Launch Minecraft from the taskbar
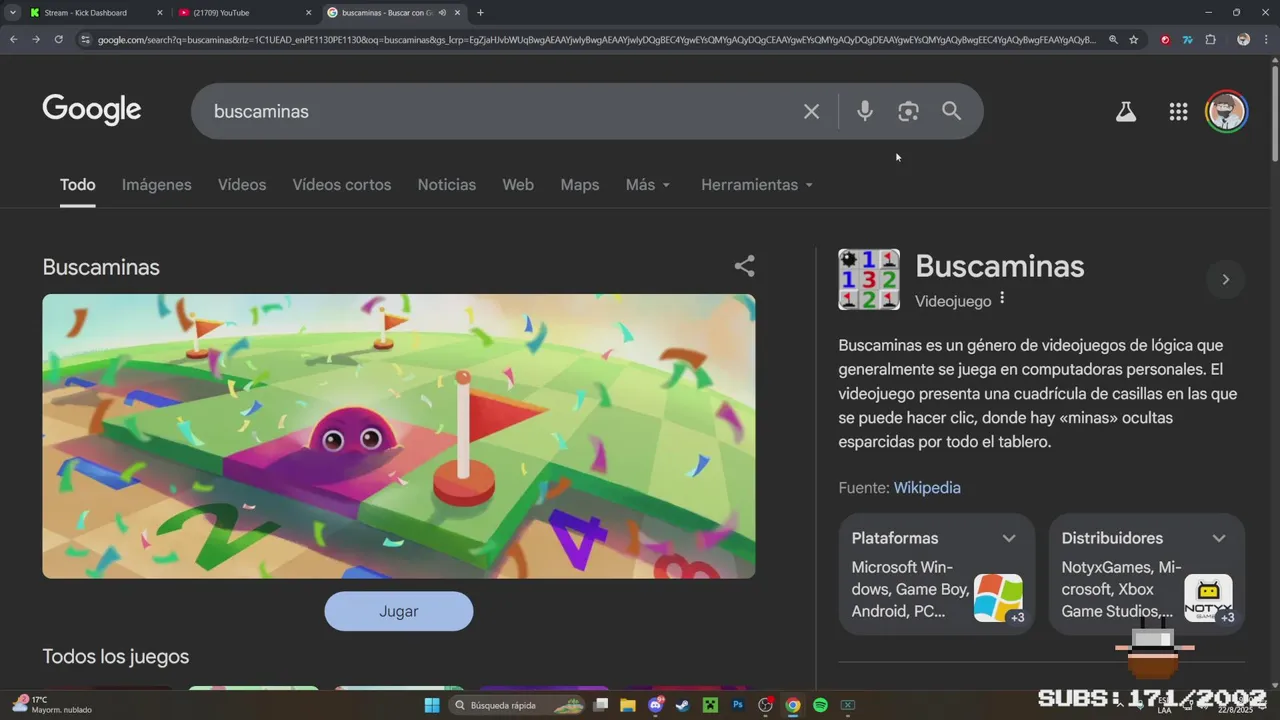Viewport: 1280px width, 720px height. [710, 705]
